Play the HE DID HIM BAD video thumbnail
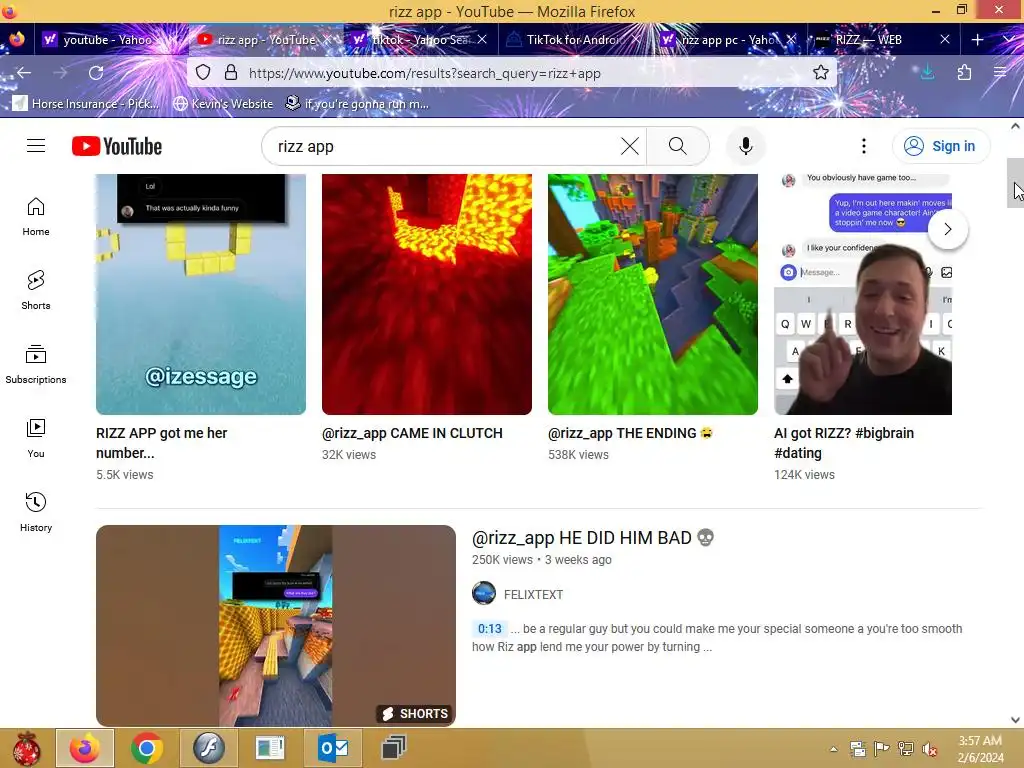 click(276, 626)
